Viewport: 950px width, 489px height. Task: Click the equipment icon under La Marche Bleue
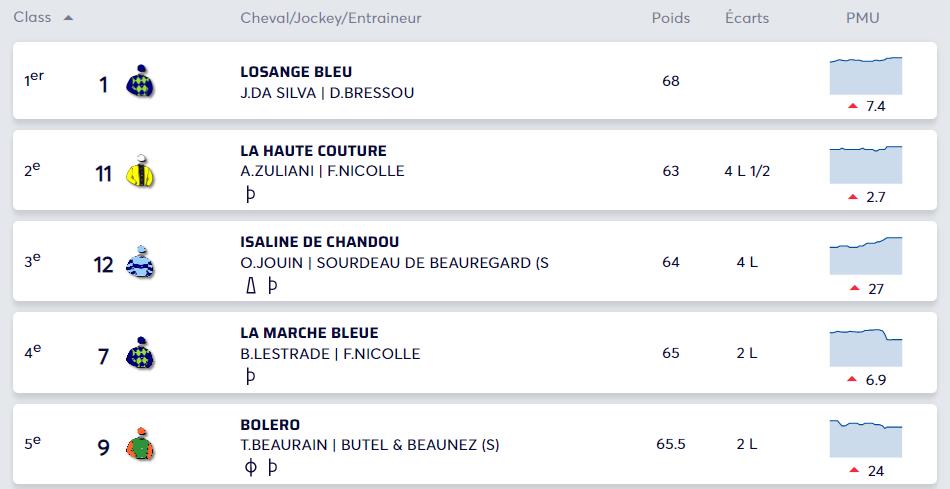point(250,376)
